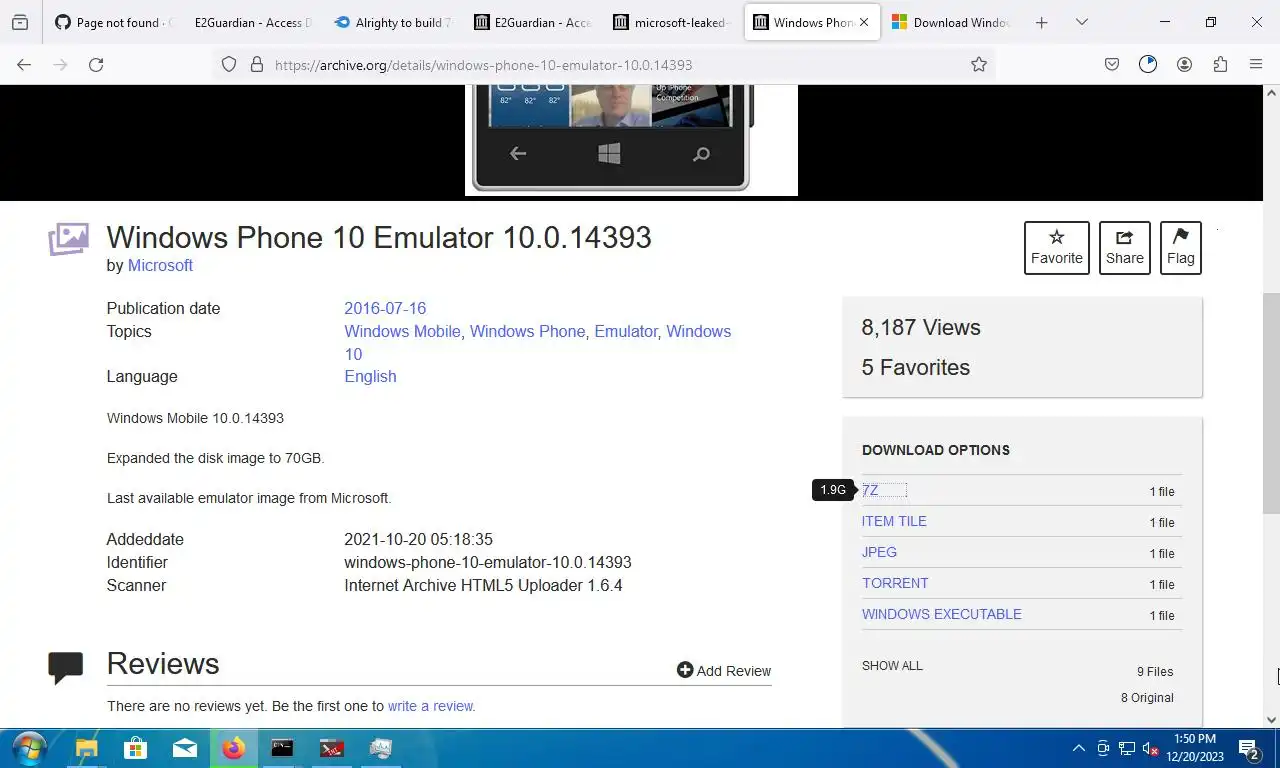The image size is (1280, 768).
Task: Reload the current page
Action: tap(96, 64)
